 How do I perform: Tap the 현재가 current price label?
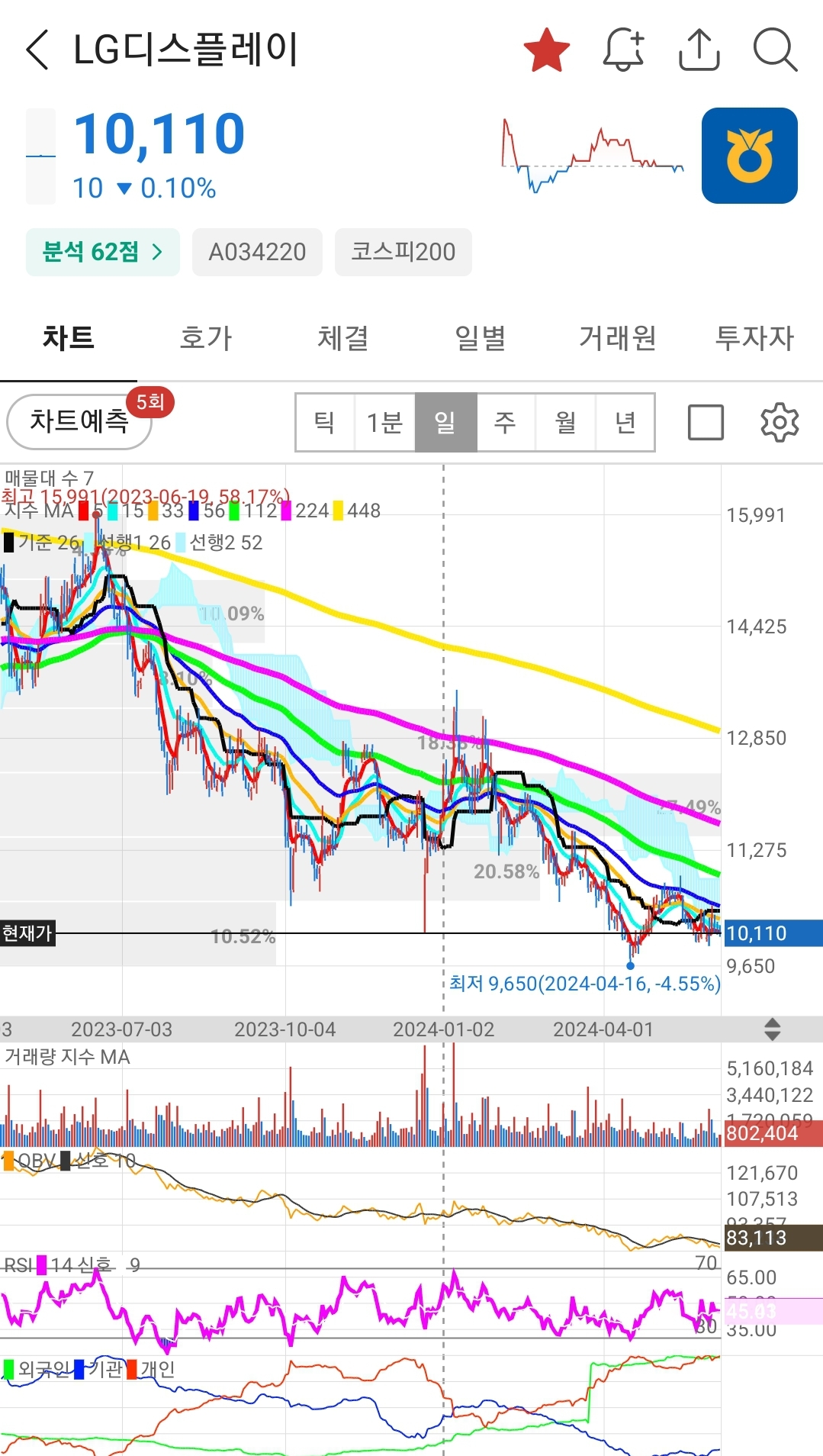point(27,933)
